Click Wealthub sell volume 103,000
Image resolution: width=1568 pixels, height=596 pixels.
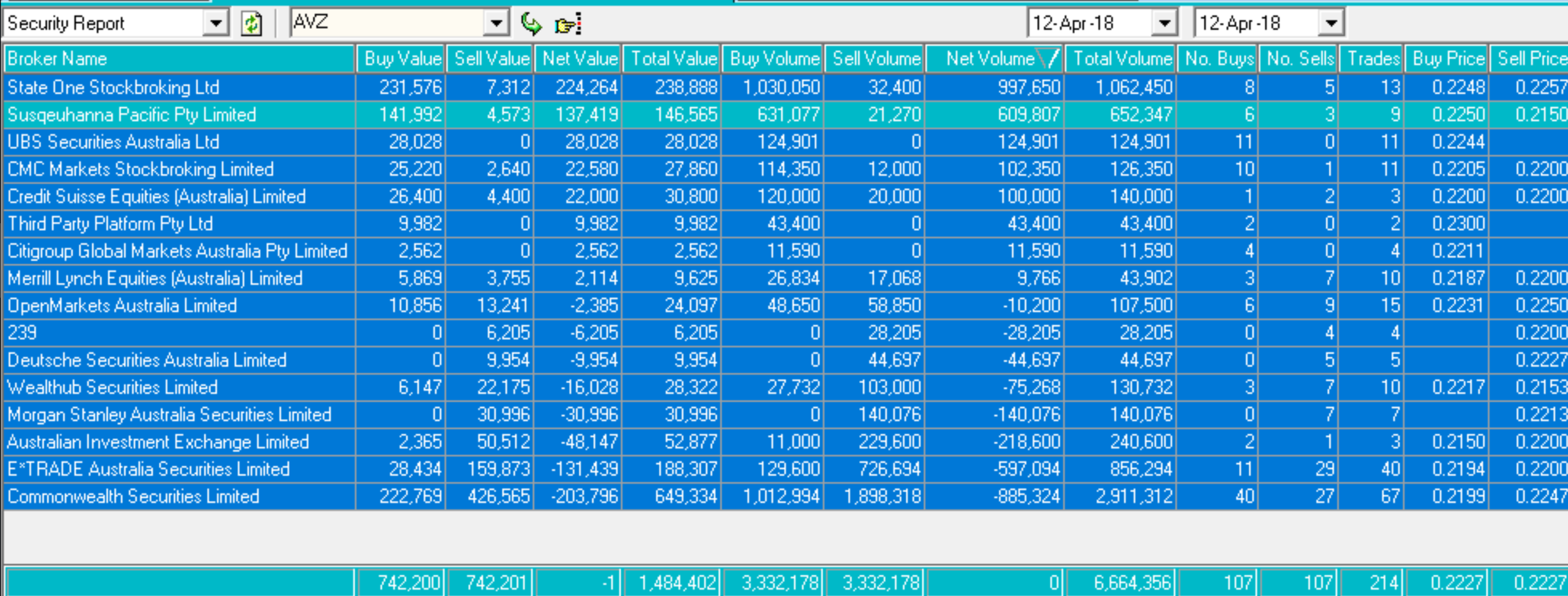coord(890,387)
